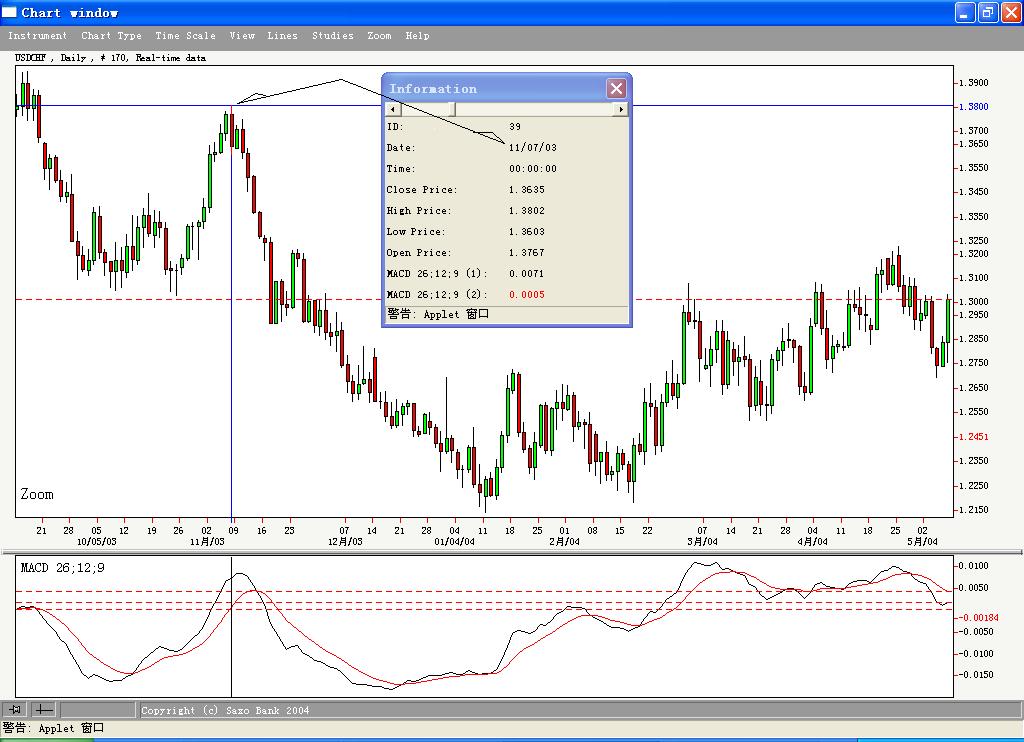The image size is (1024, 742).
Task: Click 01/04/04 date axis label
Action: tap(455, 541)
